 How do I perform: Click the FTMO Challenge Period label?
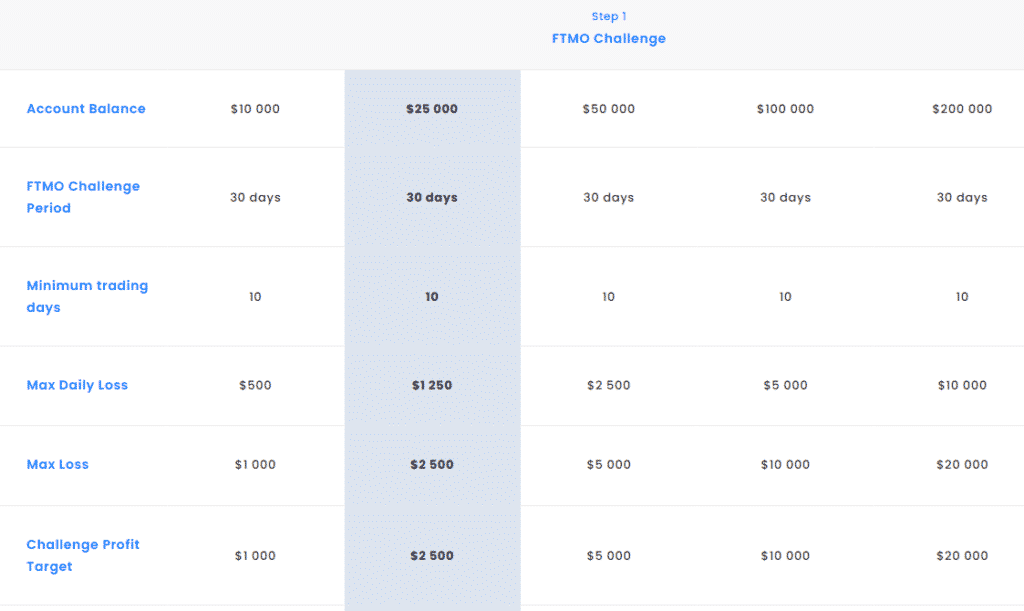point(83,197)
